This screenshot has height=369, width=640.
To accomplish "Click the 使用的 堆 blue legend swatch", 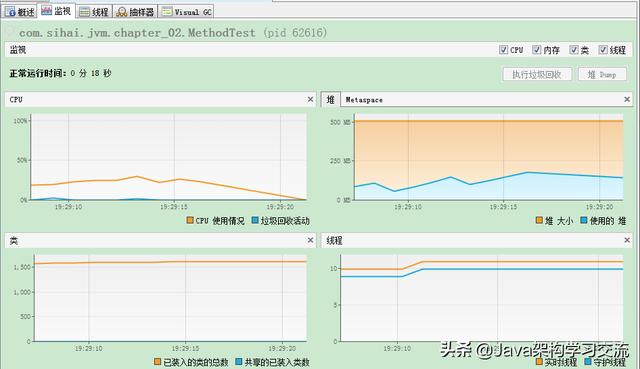I will click(x=584, y=220).
